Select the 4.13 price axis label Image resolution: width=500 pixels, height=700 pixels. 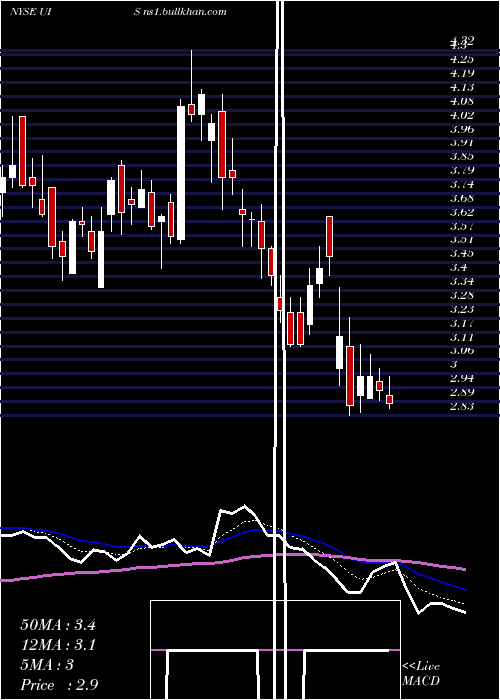click(462, 87)
